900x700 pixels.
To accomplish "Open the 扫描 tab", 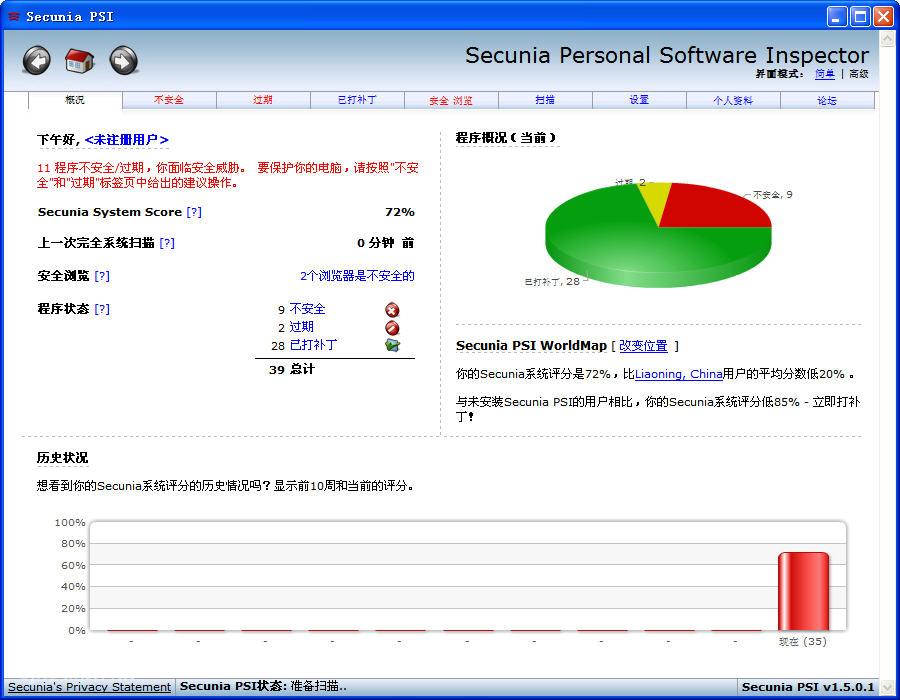I will click(x=545, y=100).
